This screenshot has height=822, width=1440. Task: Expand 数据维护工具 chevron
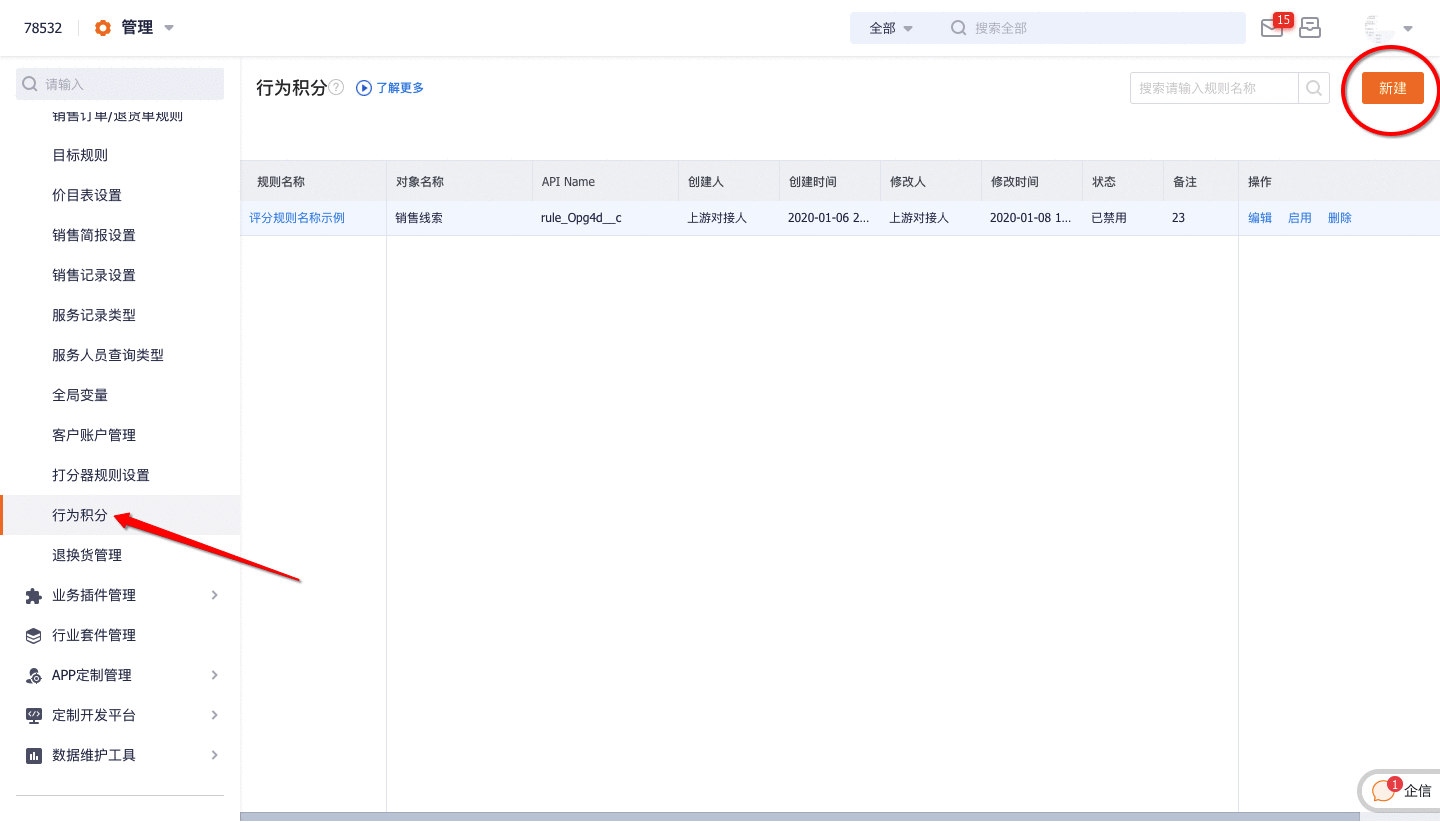pos(215,755)
